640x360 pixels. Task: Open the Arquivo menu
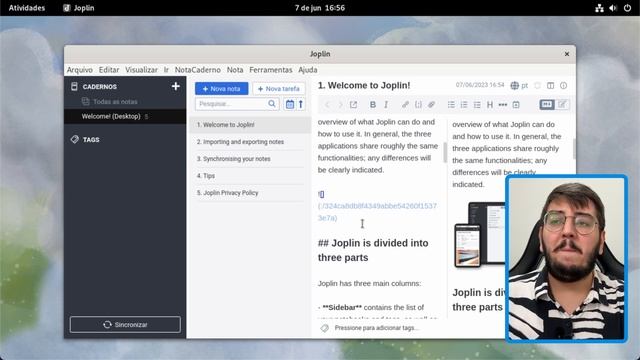[80, 70]
